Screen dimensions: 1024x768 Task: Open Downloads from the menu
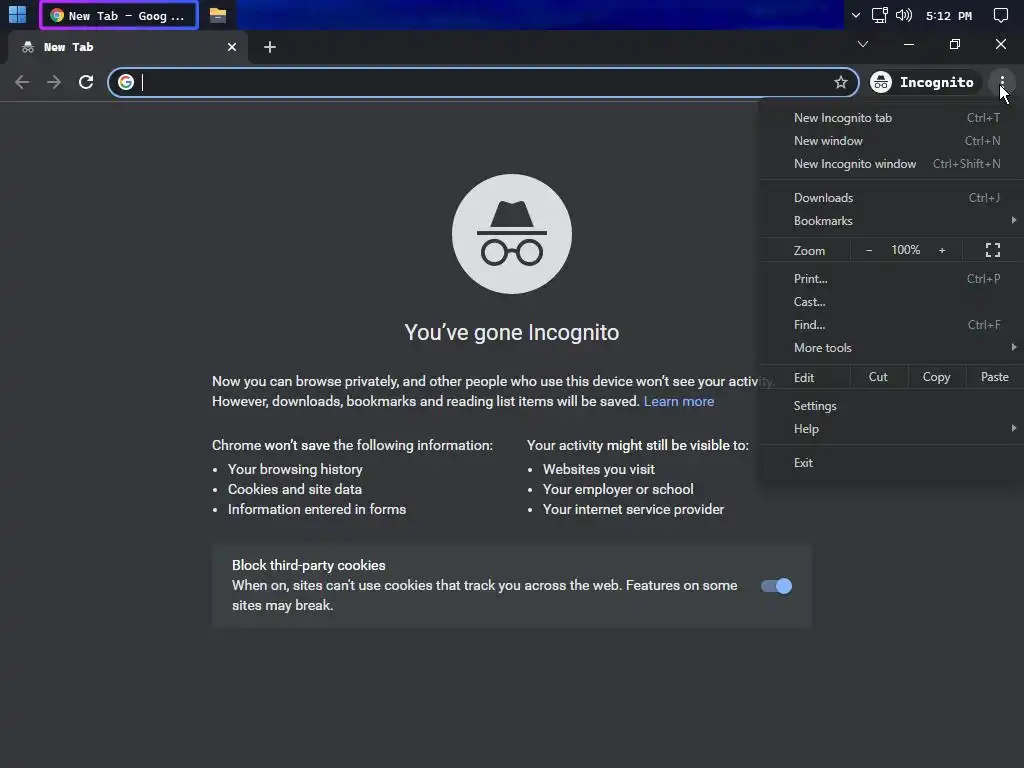891,198
